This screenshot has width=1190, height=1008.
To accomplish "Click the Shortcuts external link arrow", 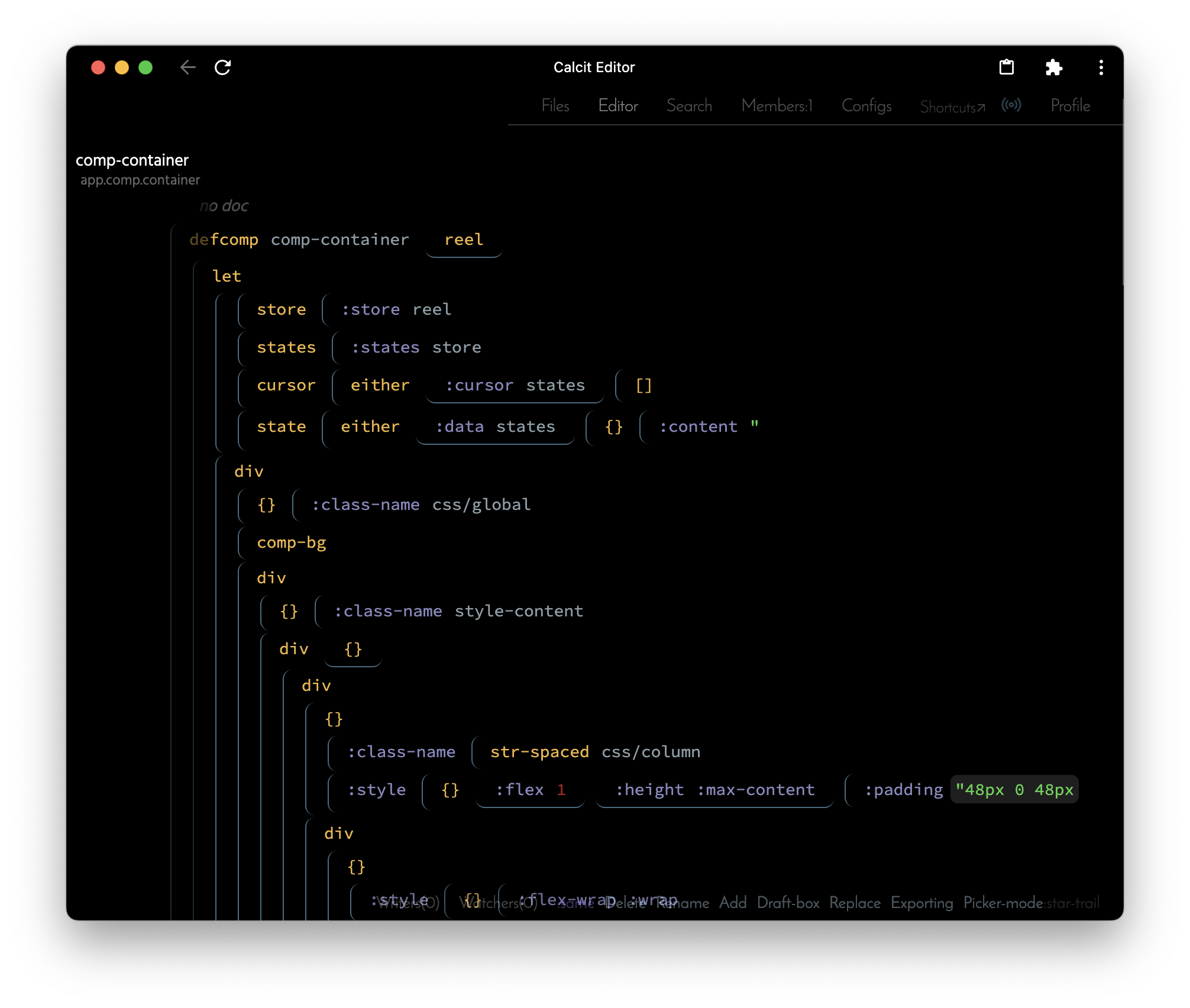I will (981, 106).
